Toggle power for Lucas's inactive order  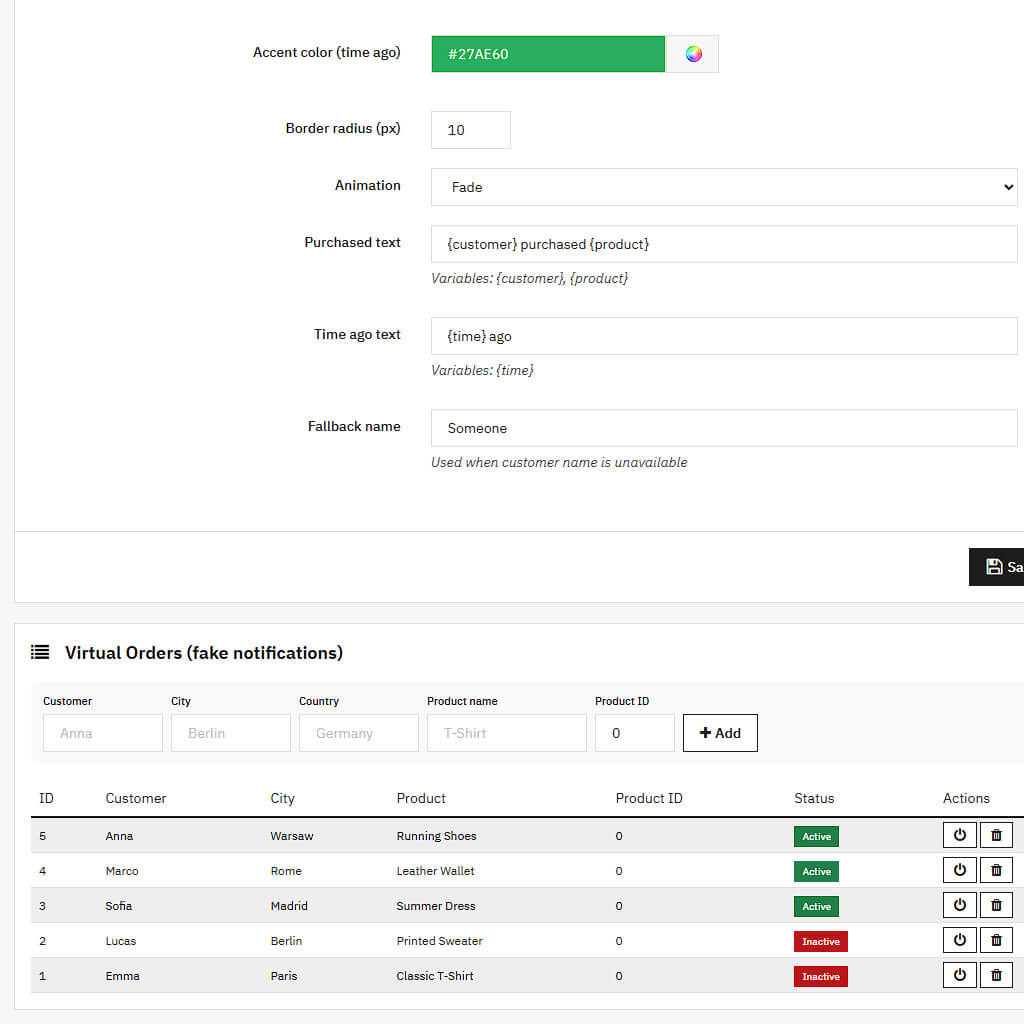(960, 940)
